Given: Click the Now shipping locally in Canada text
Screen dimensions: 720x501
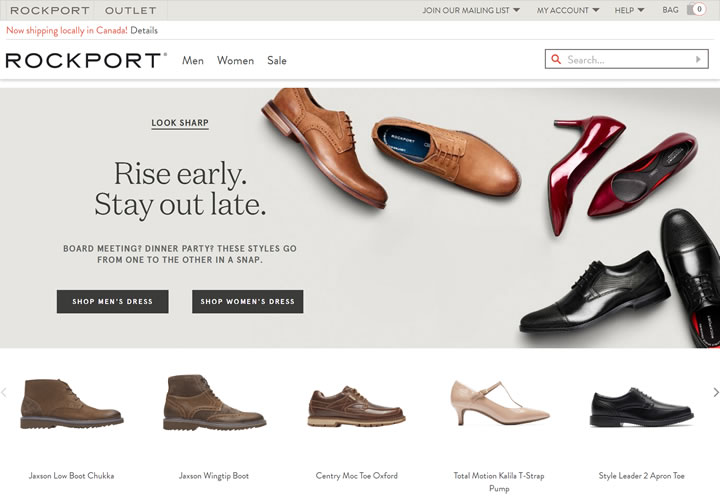Looking at the screenshot, I should [x=67, y=30].
